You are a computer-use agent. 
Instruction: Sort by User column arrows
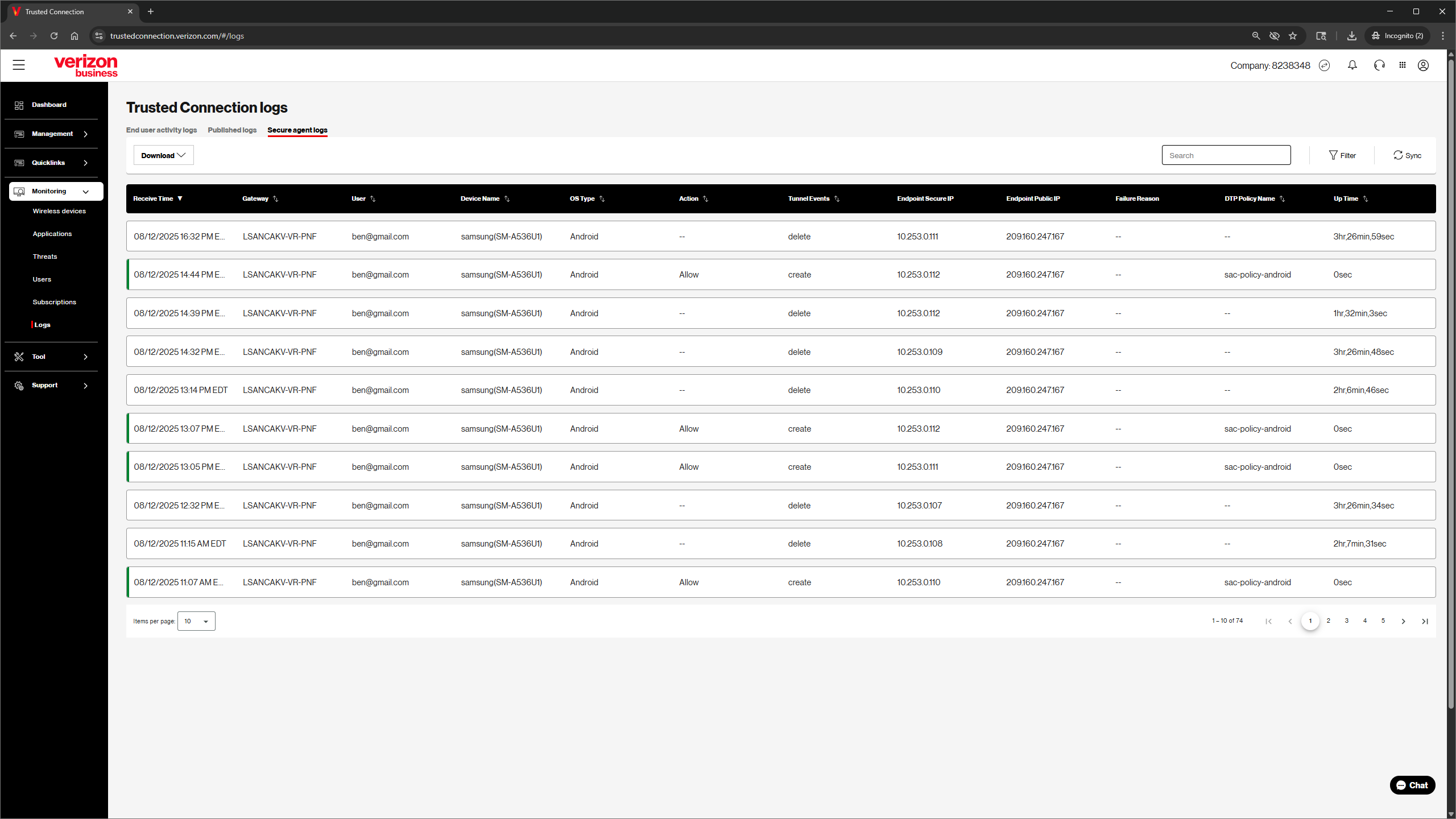pos(373,199)
